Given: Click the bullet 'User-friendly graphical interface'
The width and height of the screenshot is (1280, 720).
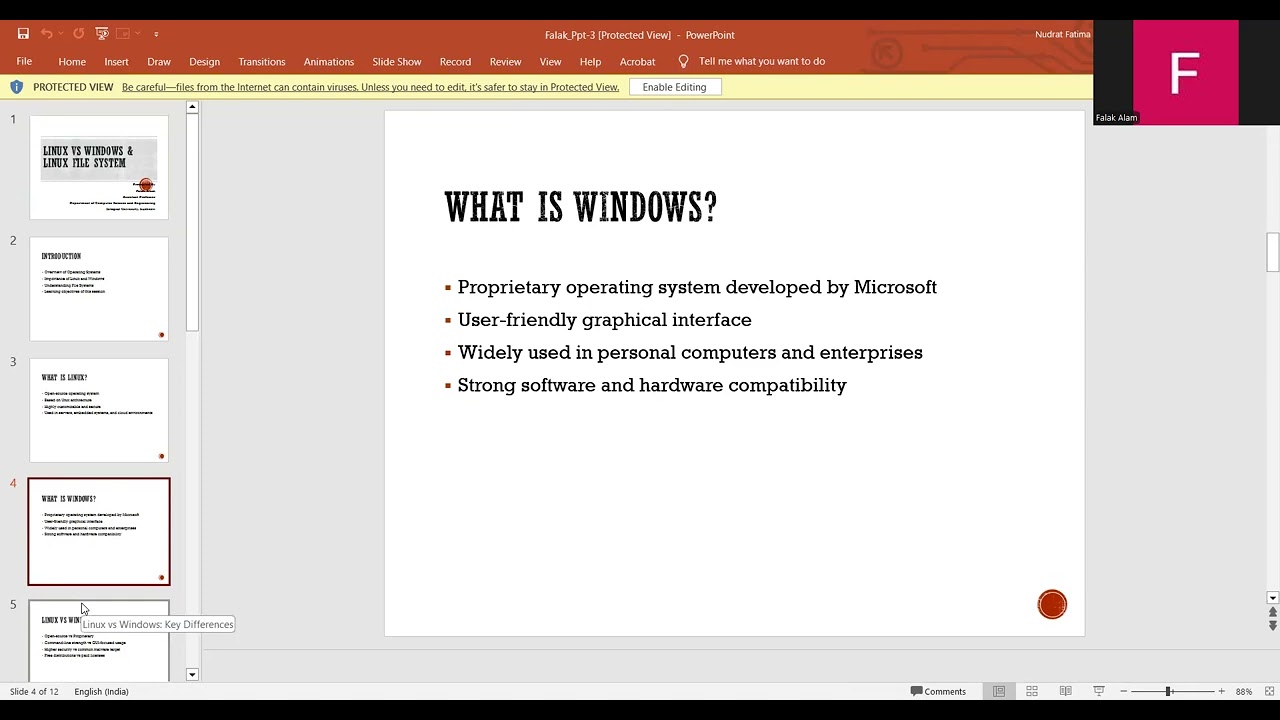Looking at the screenshot, I should pos(604,320).
